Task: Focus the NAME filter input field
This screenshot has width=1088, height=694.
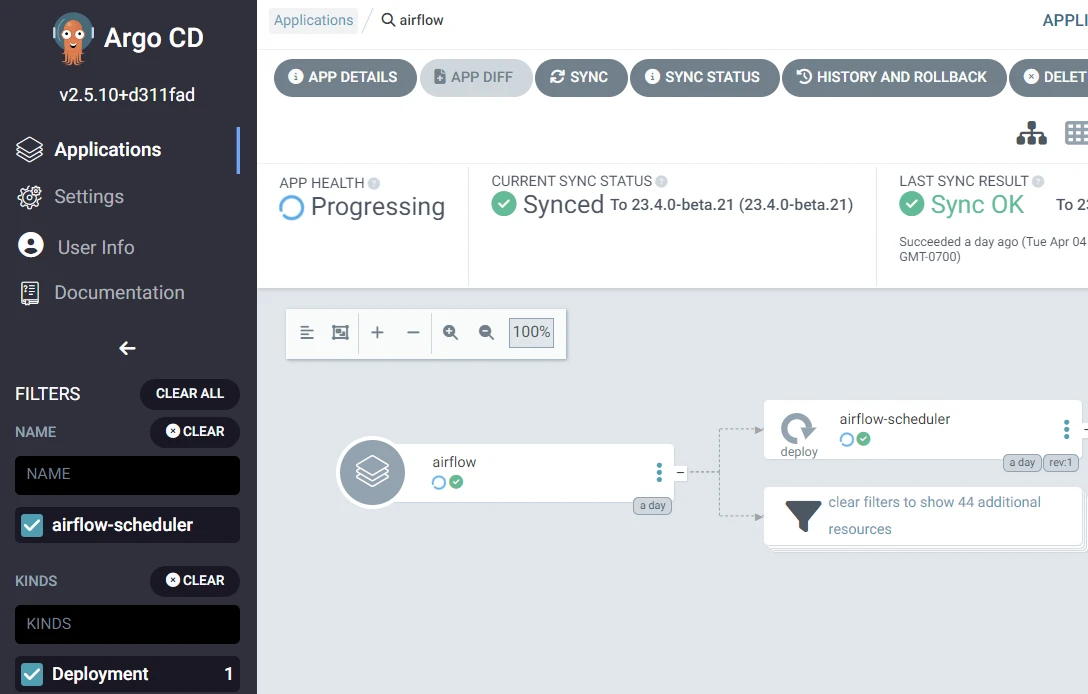Action: click(x=127, y=475)
